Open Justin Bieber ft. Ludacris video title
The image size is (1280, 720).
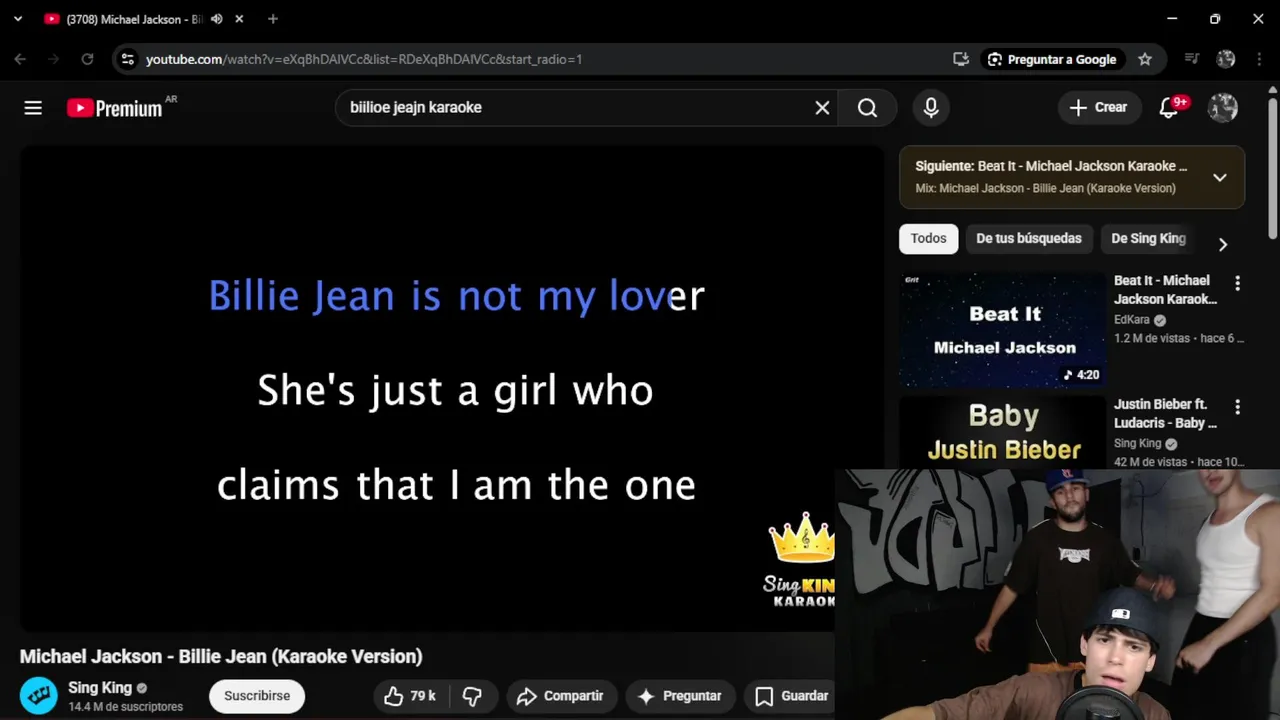[1165, 414]
